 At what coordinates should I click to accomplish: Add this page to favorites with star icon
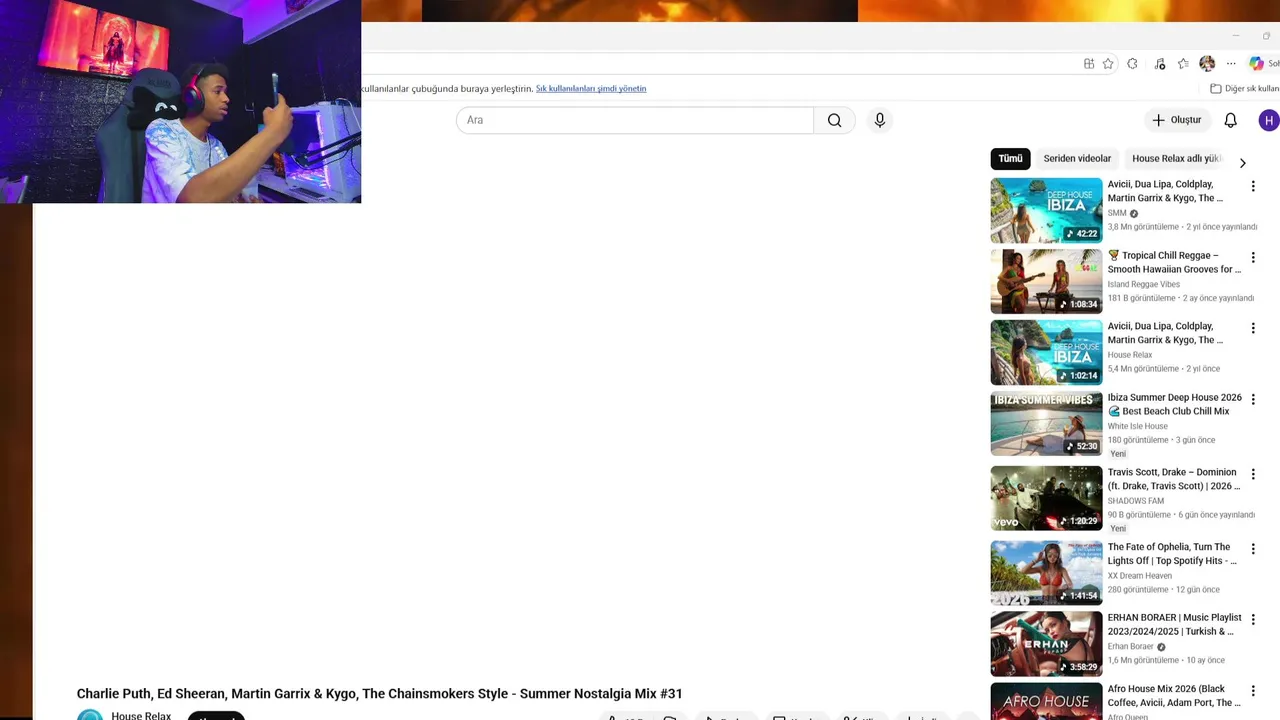tap(1108, 64)
